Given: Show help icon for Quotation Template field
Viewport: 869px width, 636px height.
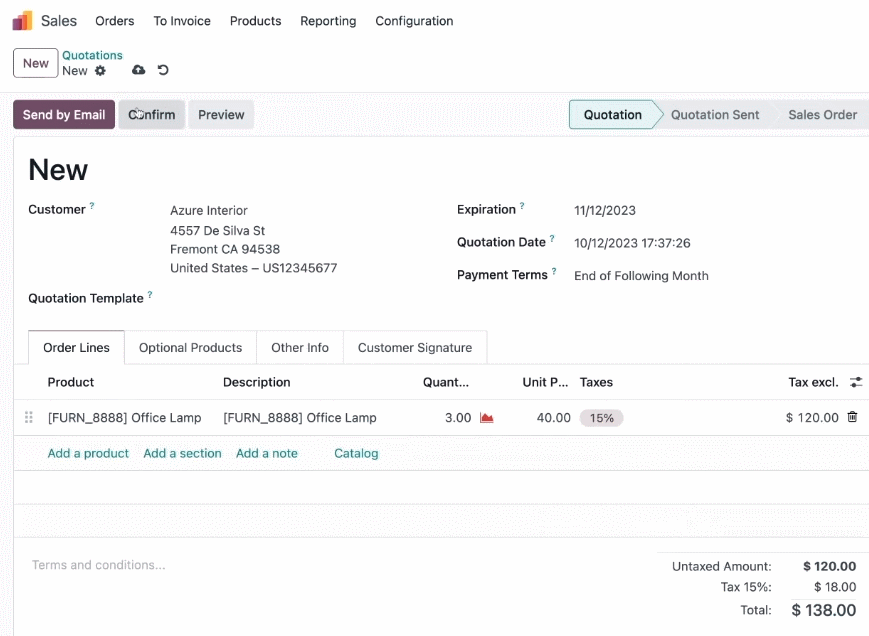Looking at the screenshot, I should pyautogui.click(x=150, y=294).
